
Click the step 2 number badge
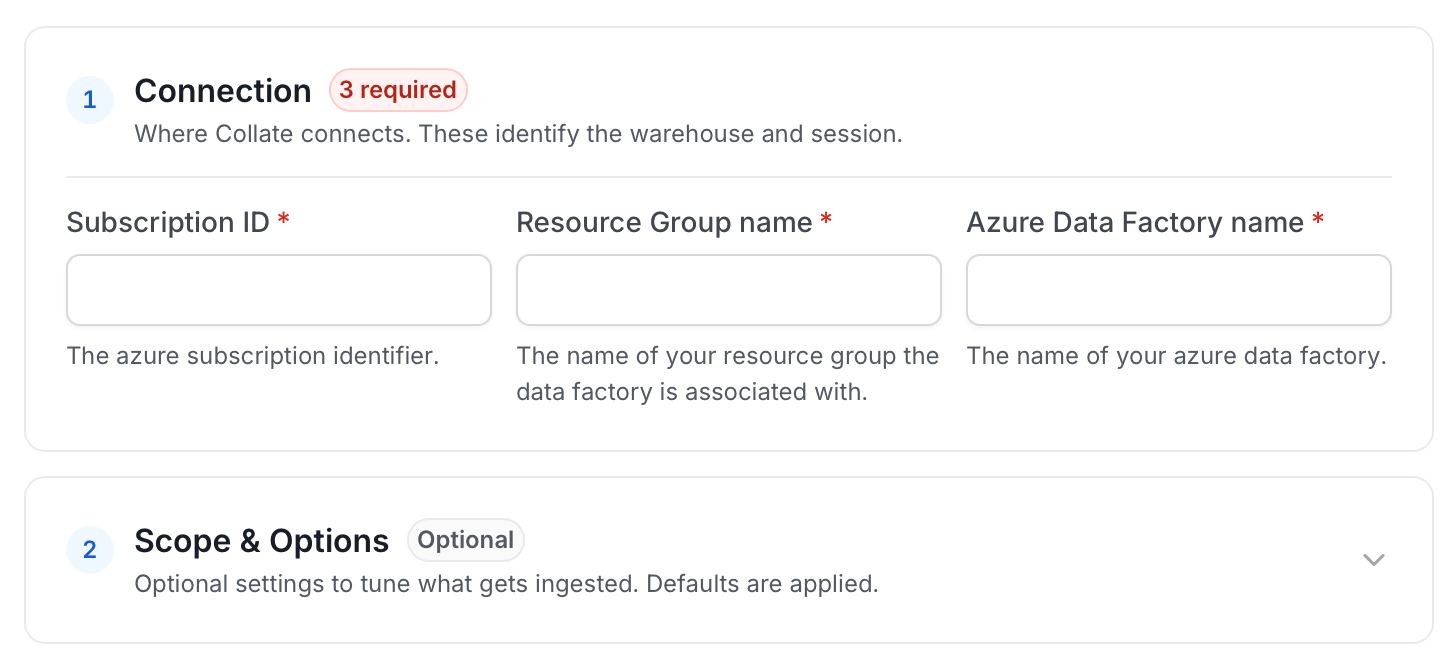(x=90, y=550)
